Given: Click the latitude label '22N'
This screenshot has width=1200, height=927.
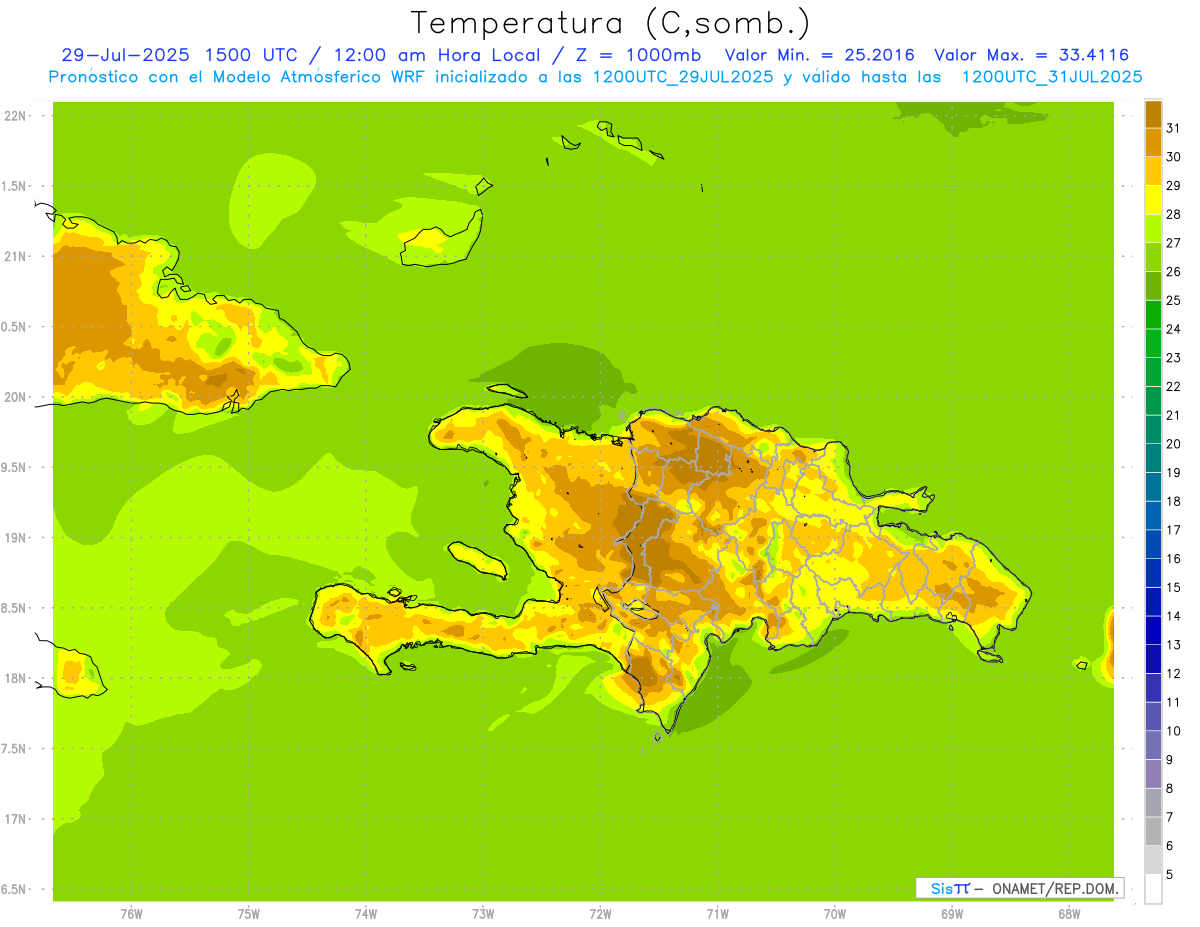Looking at the screenshot, I should point(15,116).
